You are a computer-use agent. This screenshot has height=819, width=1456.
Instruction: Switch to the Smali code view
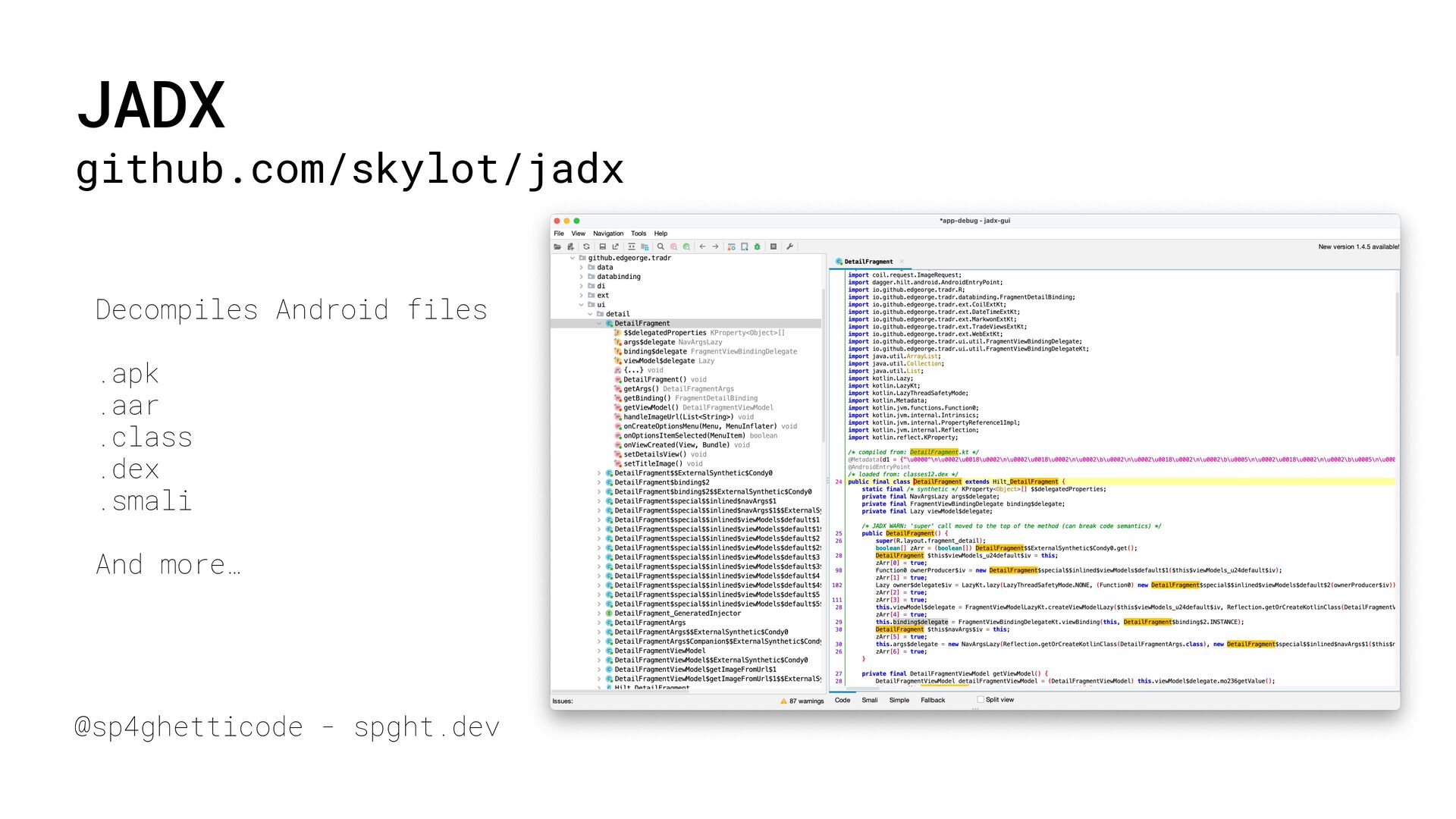click(x=869, y=700)
